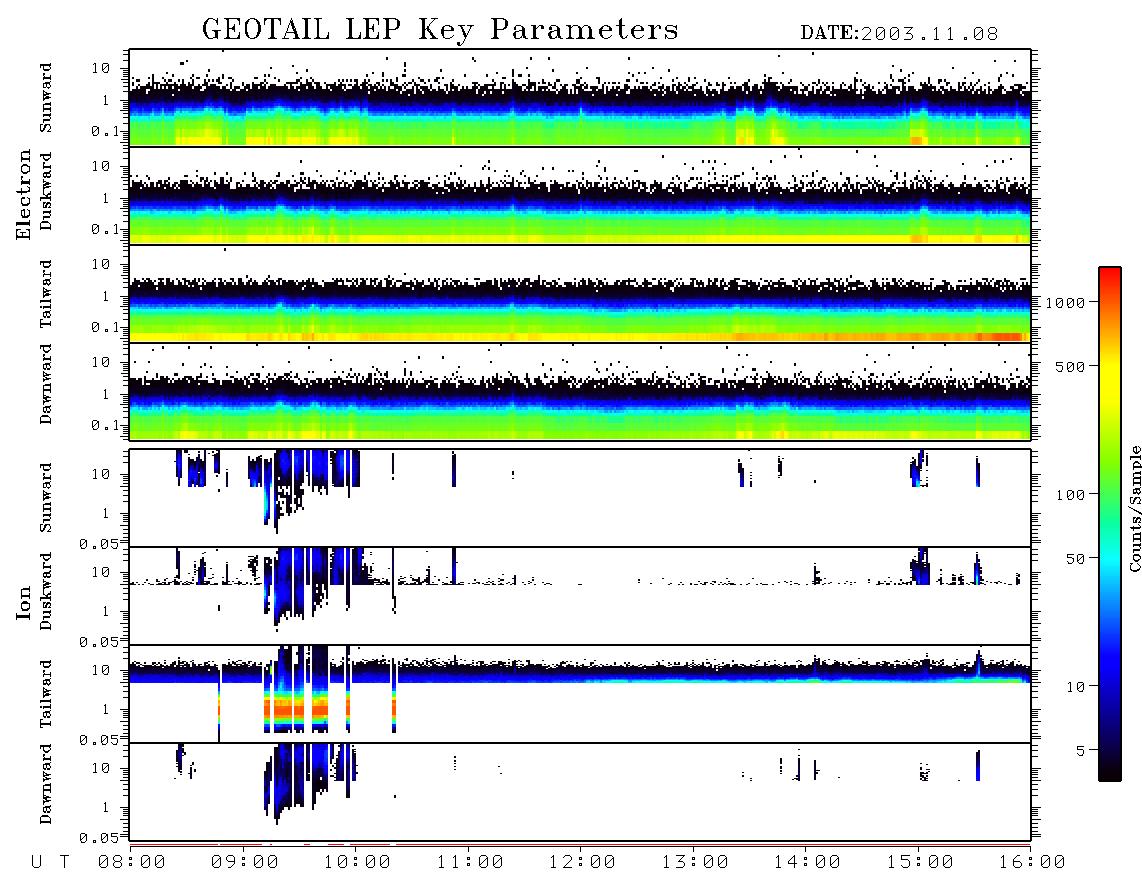Click the 12:00 time tick label
The height and width of the screenshot is (880, 1142).
(x=582, y=863)
